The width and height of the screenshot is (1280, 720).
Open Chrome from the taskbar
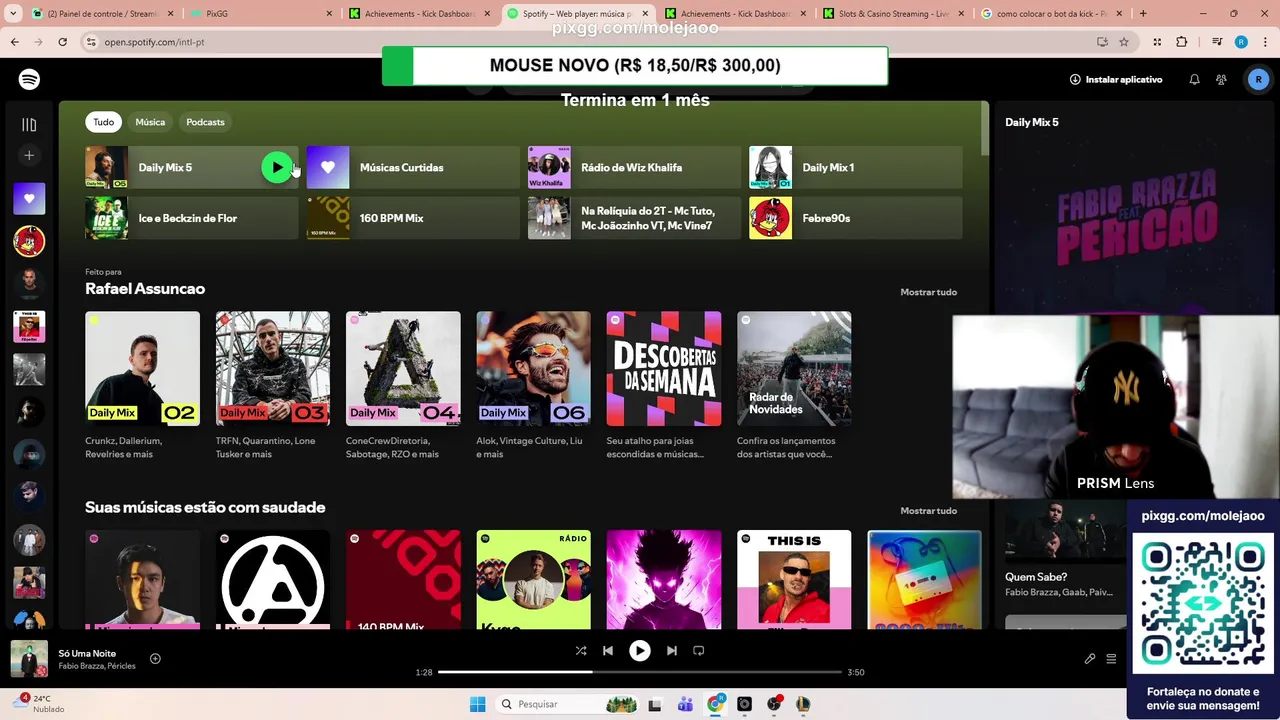(715, 704)
